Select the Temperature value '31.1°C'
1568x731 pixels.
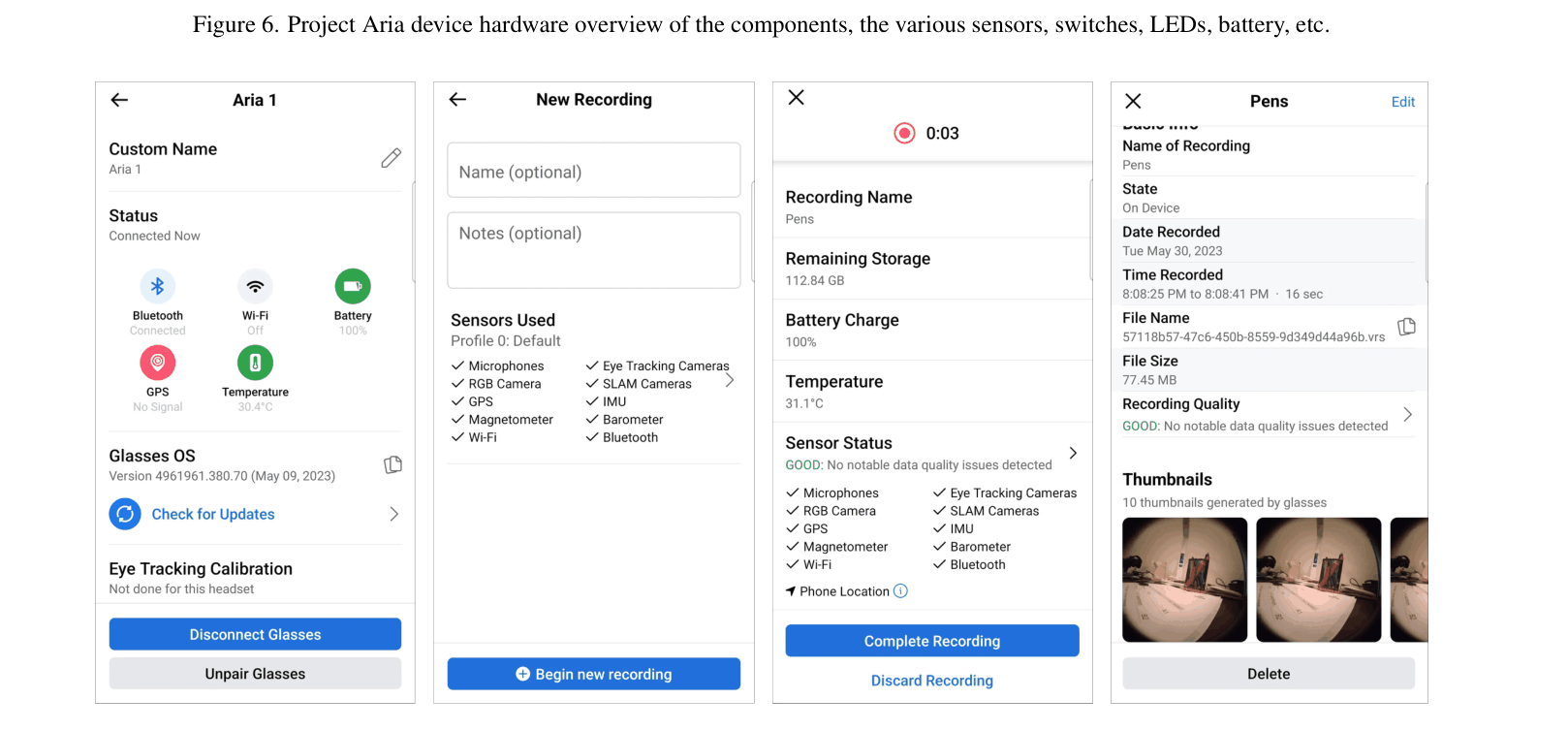[x=804, y=403]
